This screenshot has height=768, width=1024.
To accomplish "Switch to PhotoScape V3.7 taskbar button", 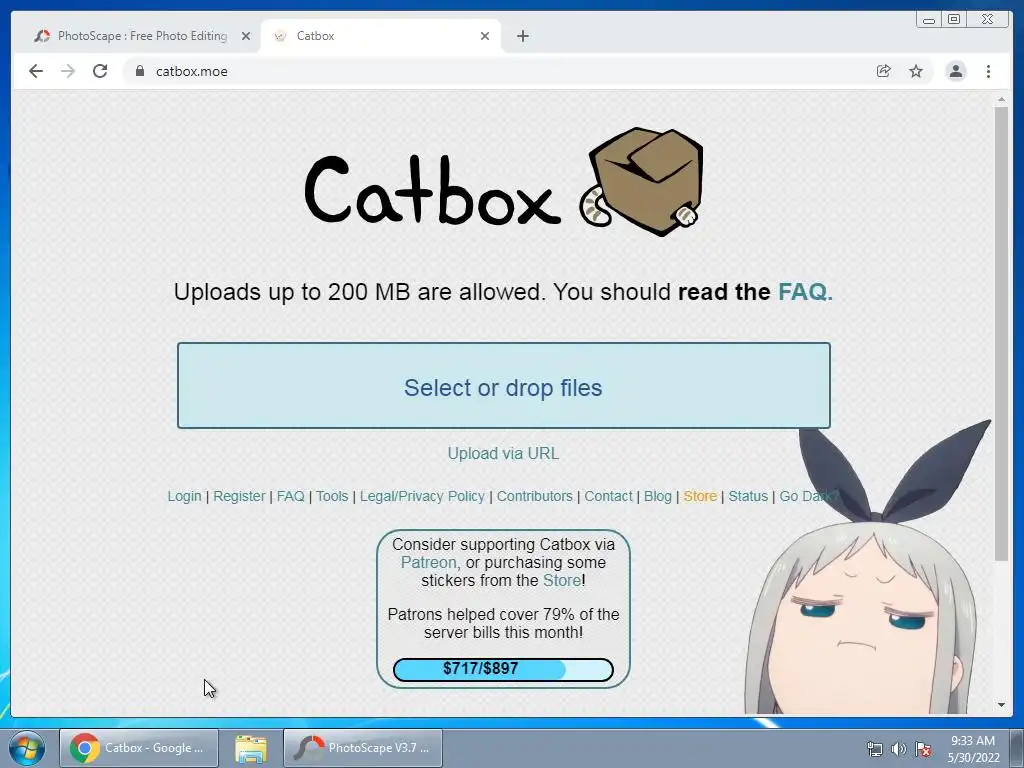I will coord(363,748).
